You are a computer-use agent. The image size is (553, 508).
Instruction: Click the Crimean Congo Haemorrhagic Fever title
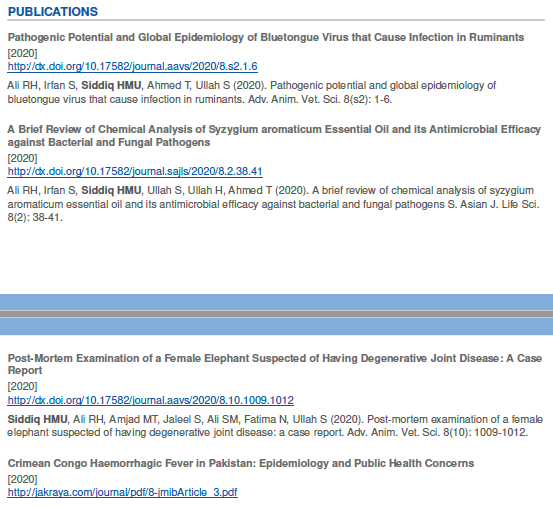[x=241, y=463]
